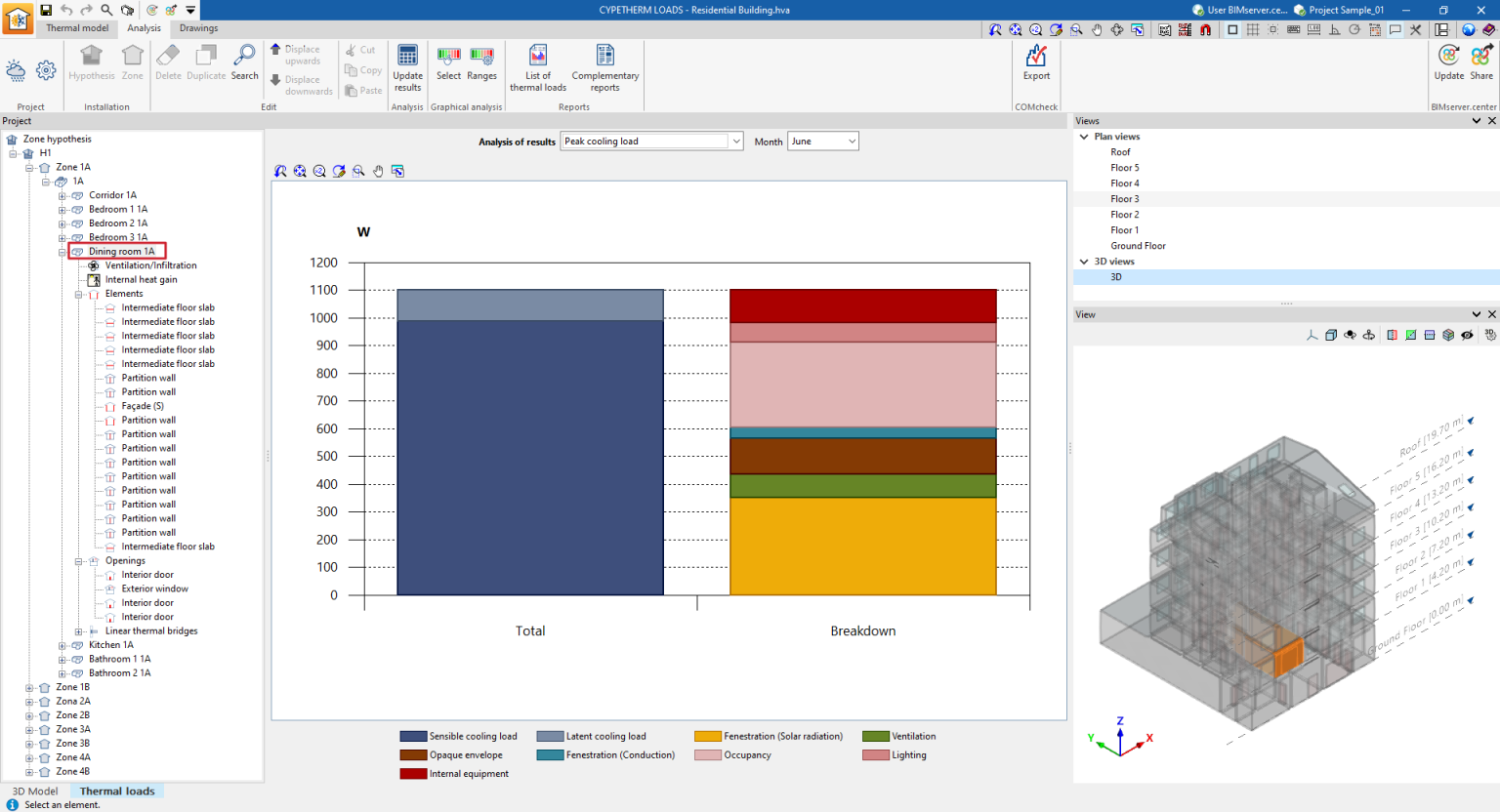
Task: Toggle the snap magnet in the top toolbar
Action: (1205, 30)
